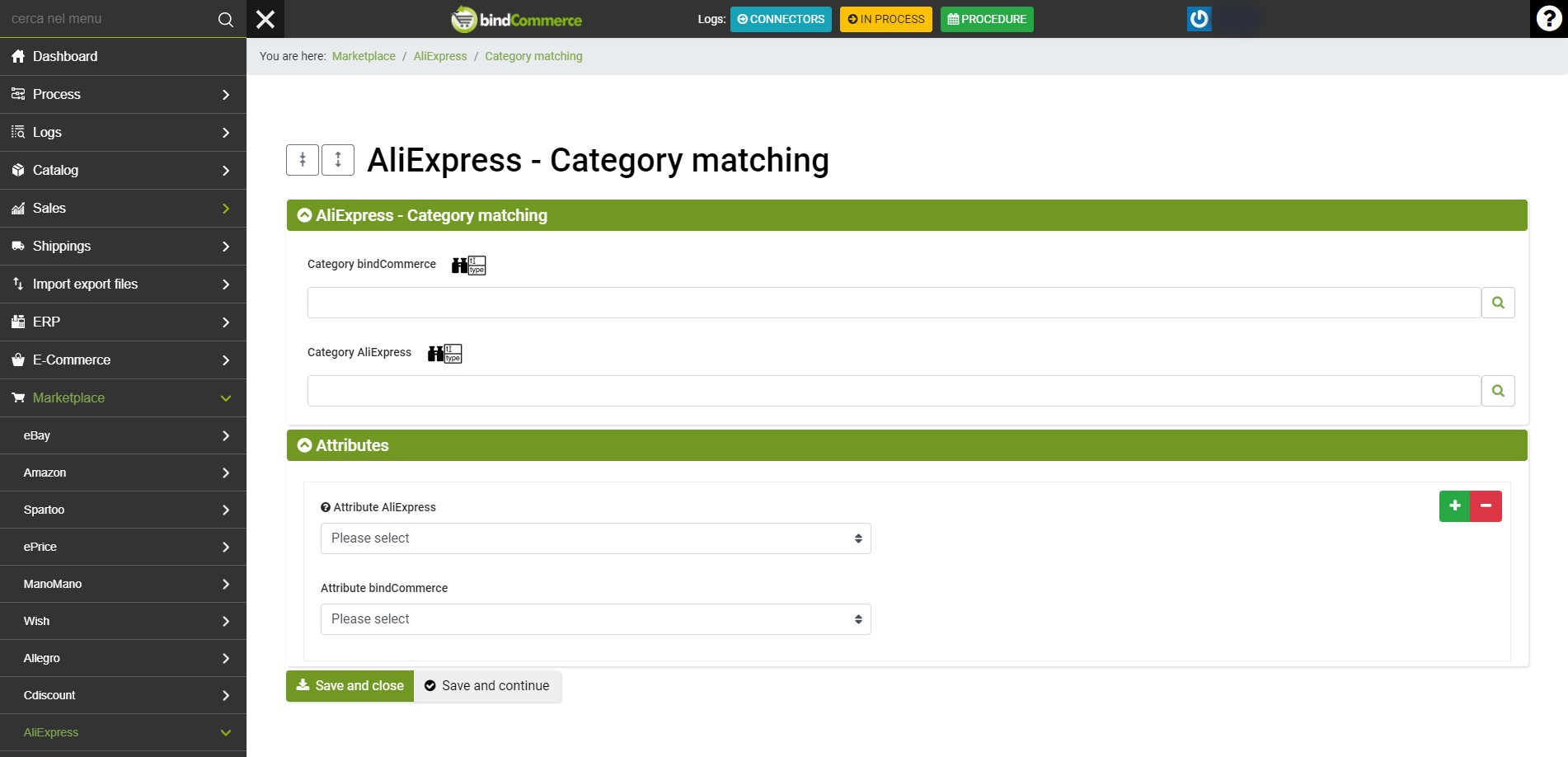Open the ERP menu item
The width and height of the screenshot is (1568, 757).
point(123,322)
